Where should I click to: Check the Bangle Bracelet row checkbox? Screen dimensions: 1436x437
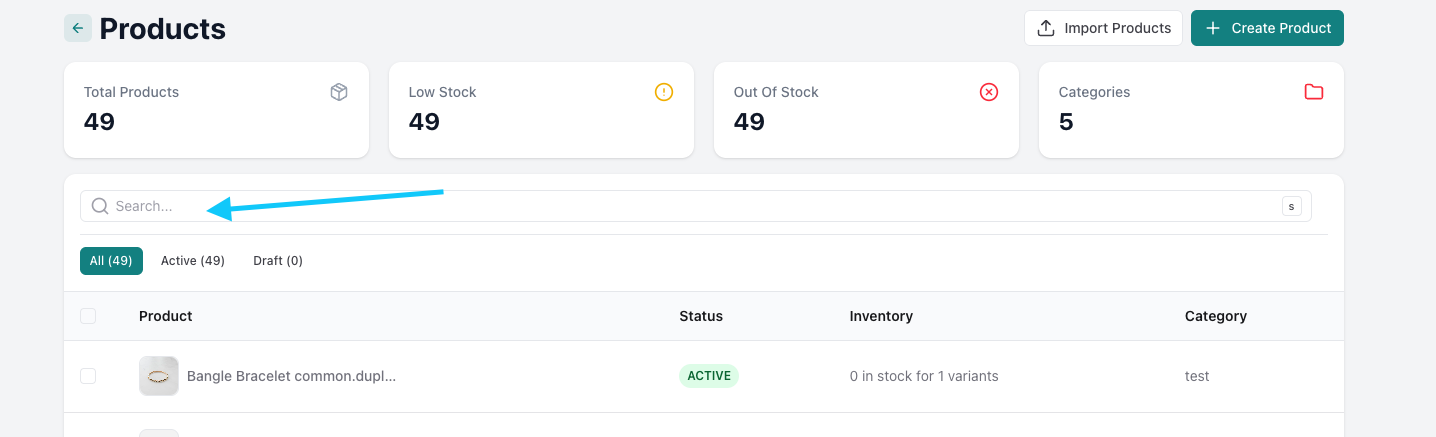click(x=88, y=376)
